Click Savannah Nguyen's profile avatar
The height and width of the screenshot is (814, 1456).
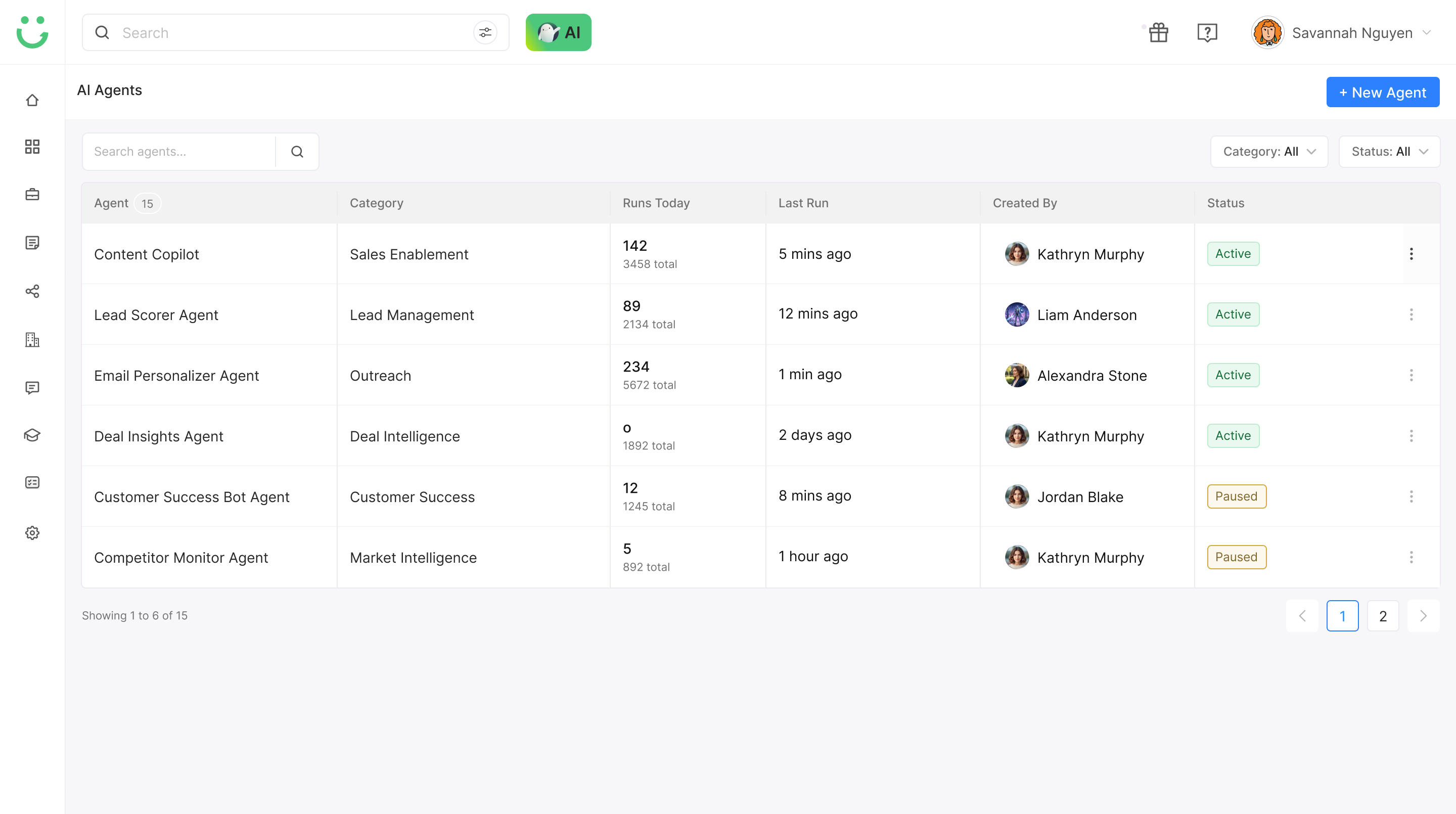[x=1267, y=32]
